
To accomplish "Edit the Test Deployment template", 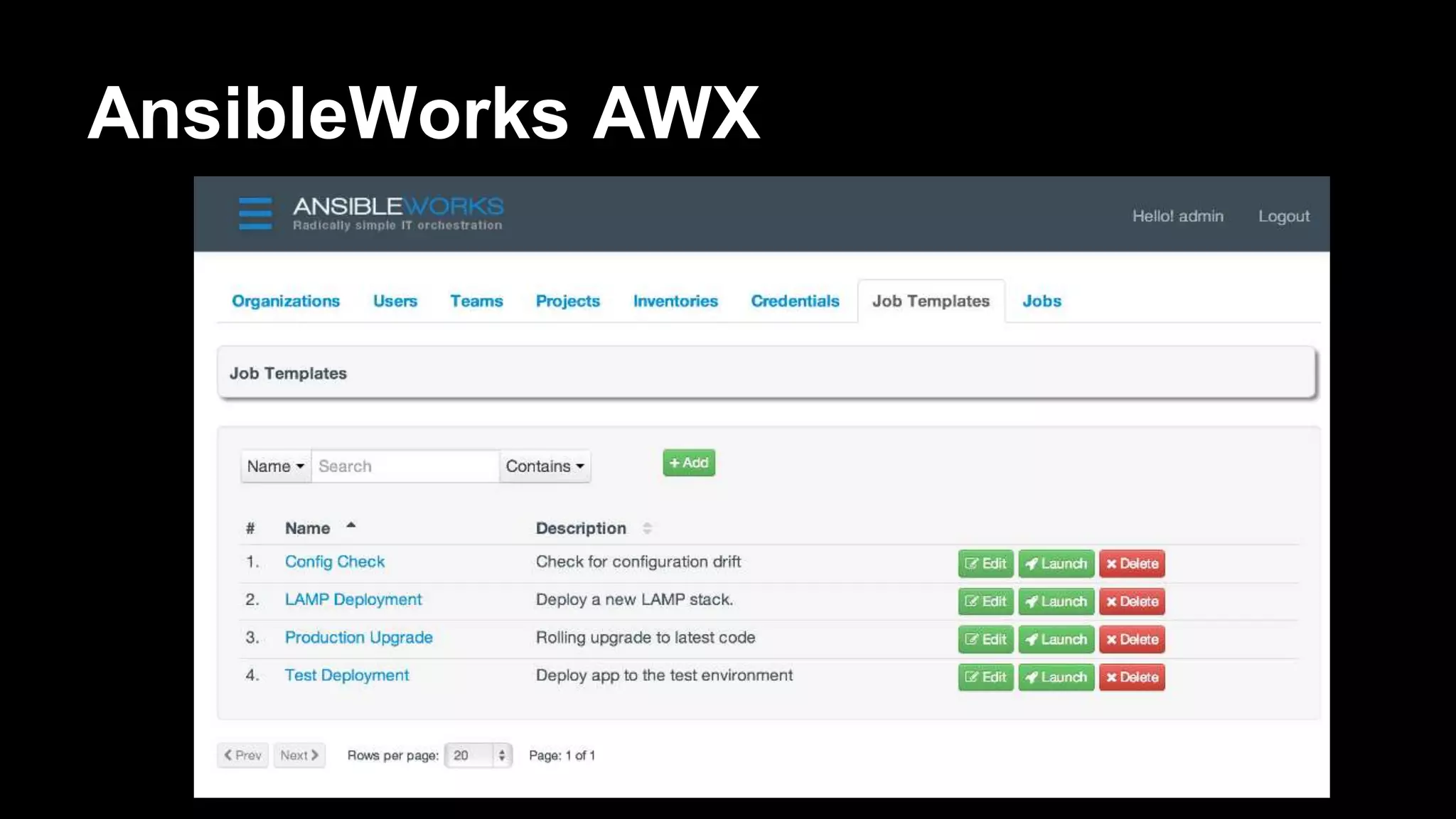I will pyautogui.click(x=985, y=677).
